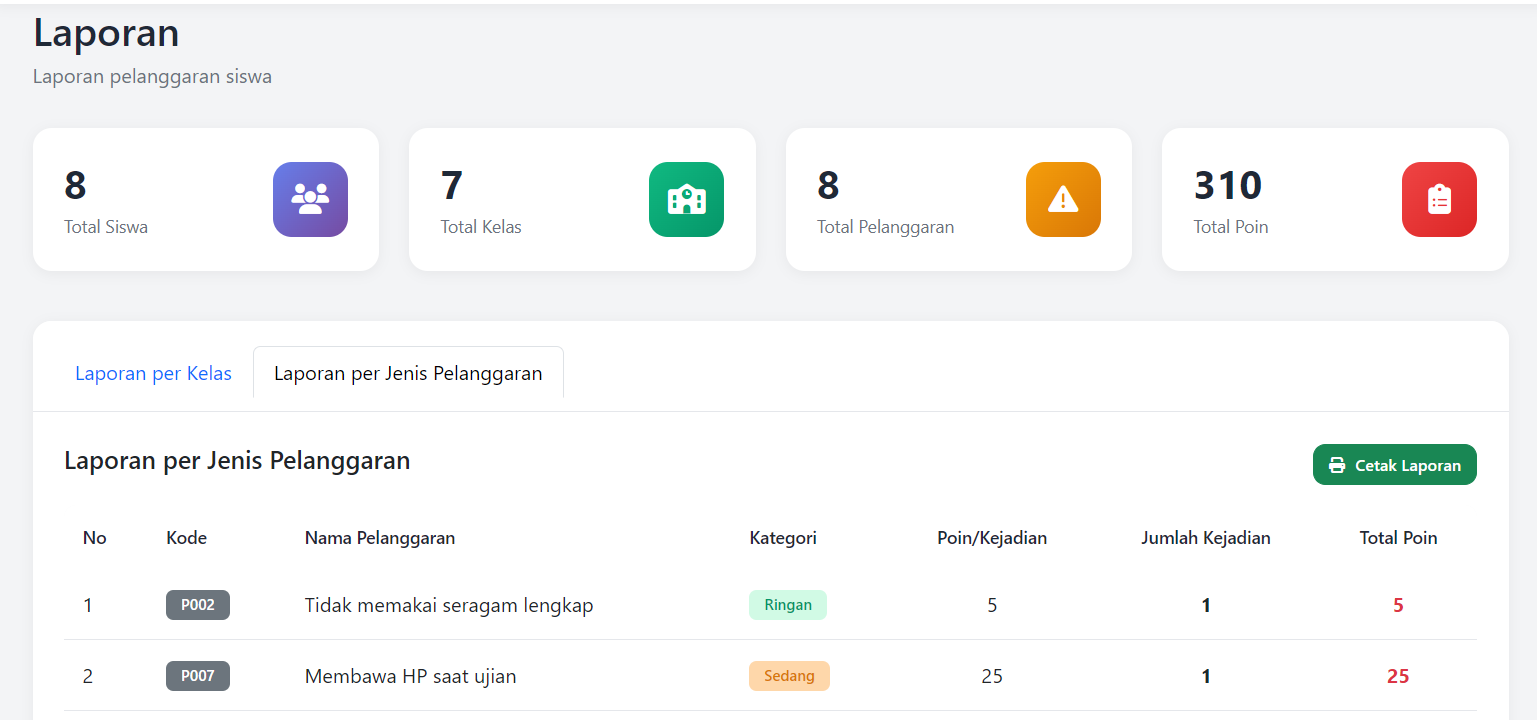Click the P007 code badge
This screenshot has height=720, width=1537.
point(198,676)
